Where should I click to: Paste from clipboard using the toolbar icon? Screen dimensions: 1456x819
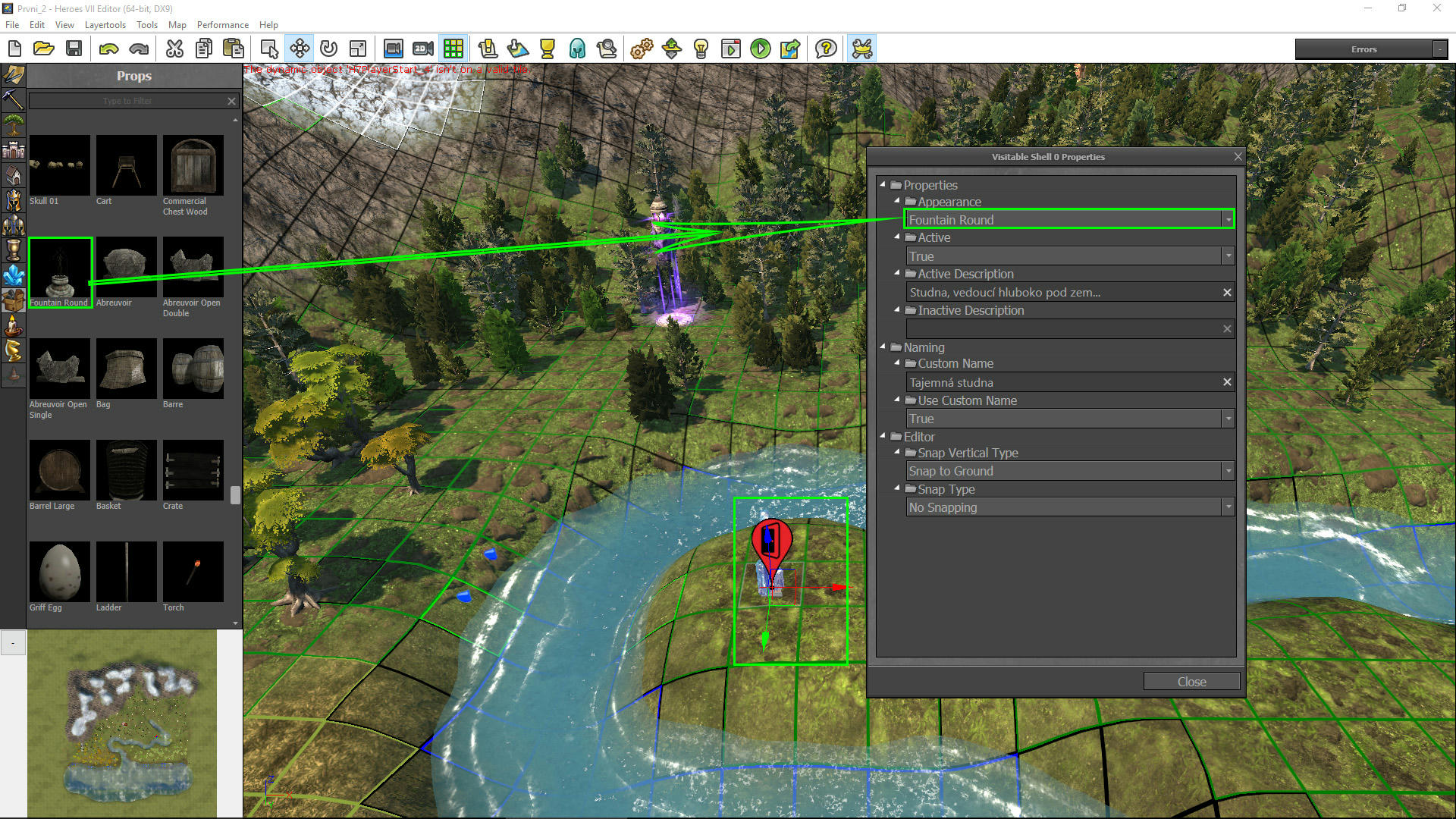(234, 49)
